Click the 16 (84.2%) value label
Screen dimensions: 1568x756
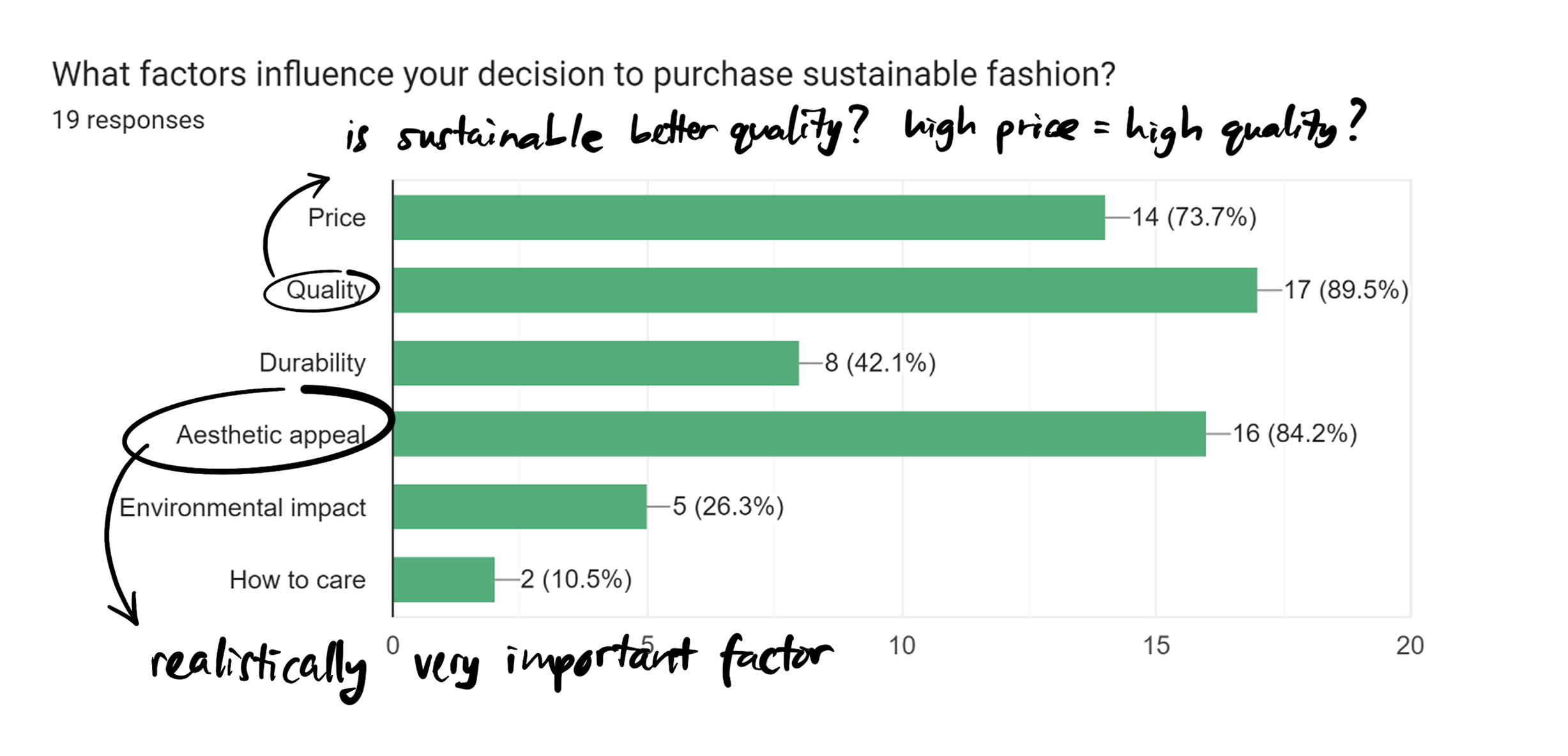pos(1295,434)
